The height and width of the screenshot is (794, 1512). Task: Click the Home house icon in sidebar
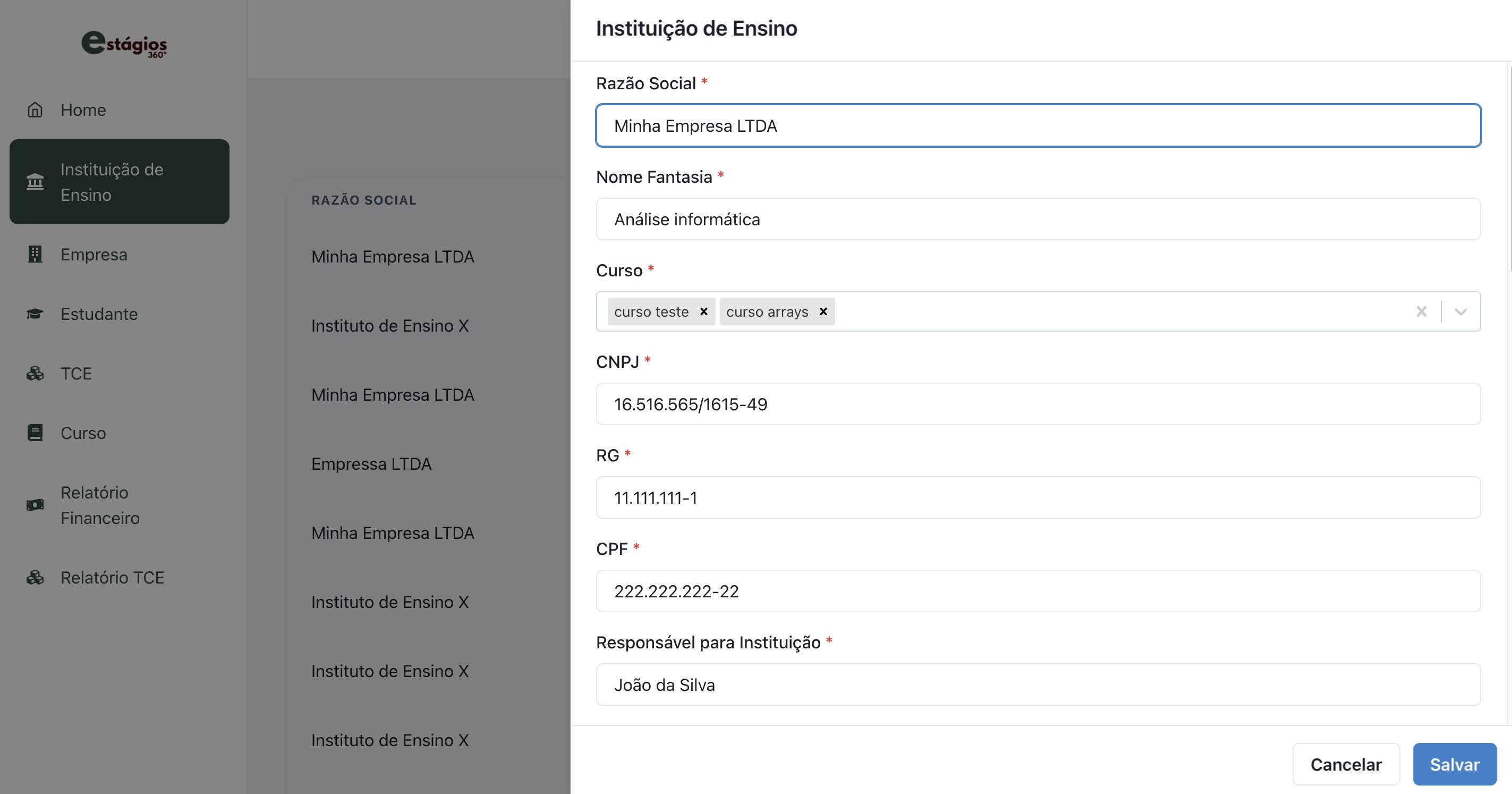[x=35, y=110]
